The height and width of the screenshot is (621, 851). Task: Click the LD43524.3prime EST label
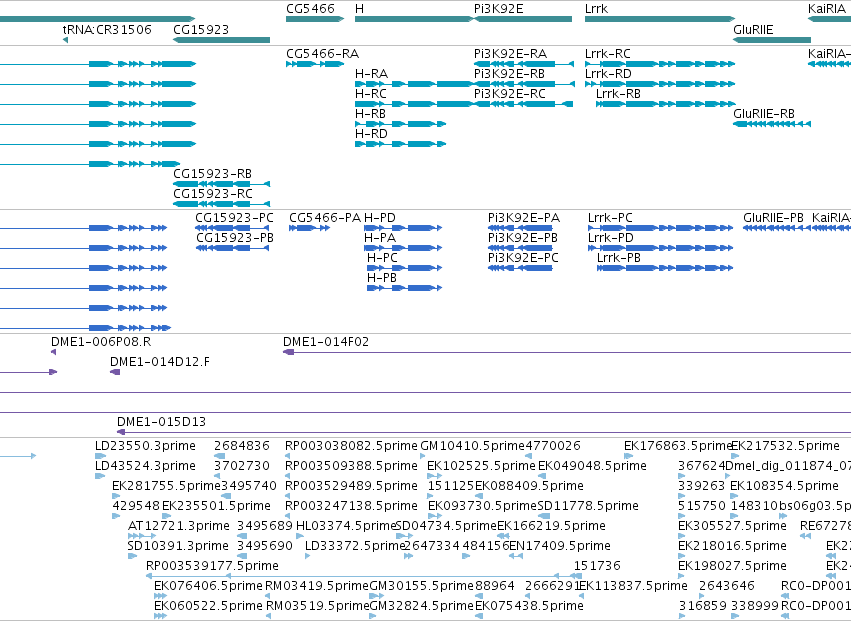coord(145,466)
